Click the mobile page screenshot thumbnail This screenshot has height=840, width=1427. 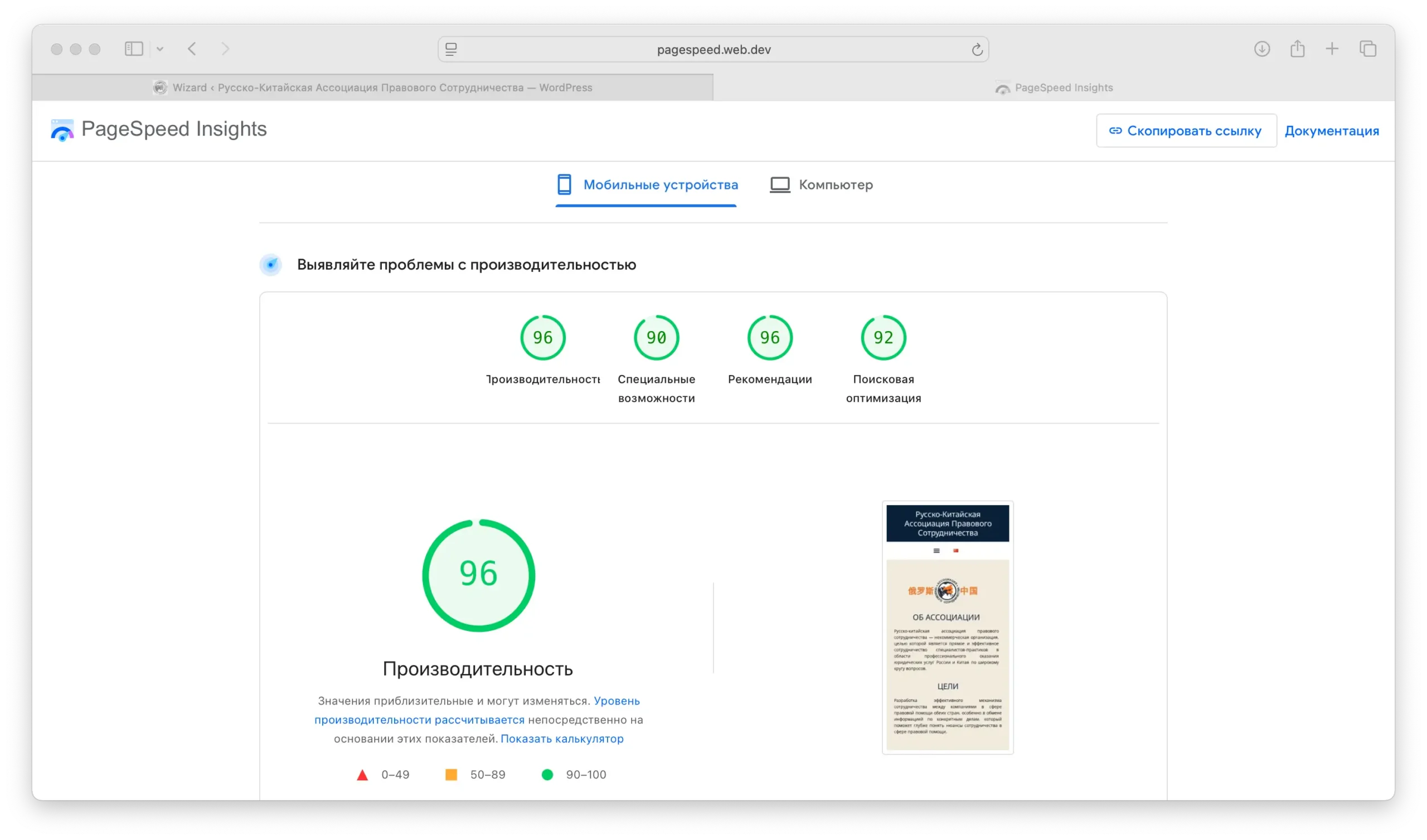pos(948,627)
